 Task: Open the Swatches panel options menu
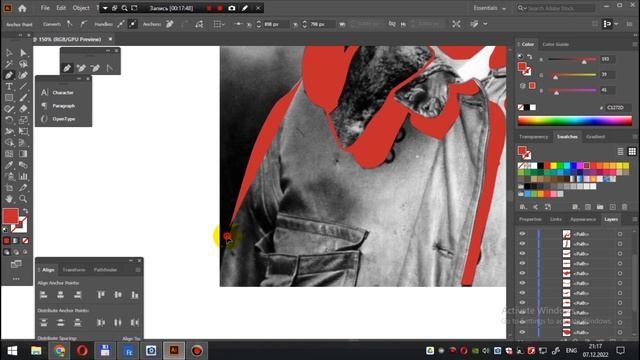tap(635, 137)
